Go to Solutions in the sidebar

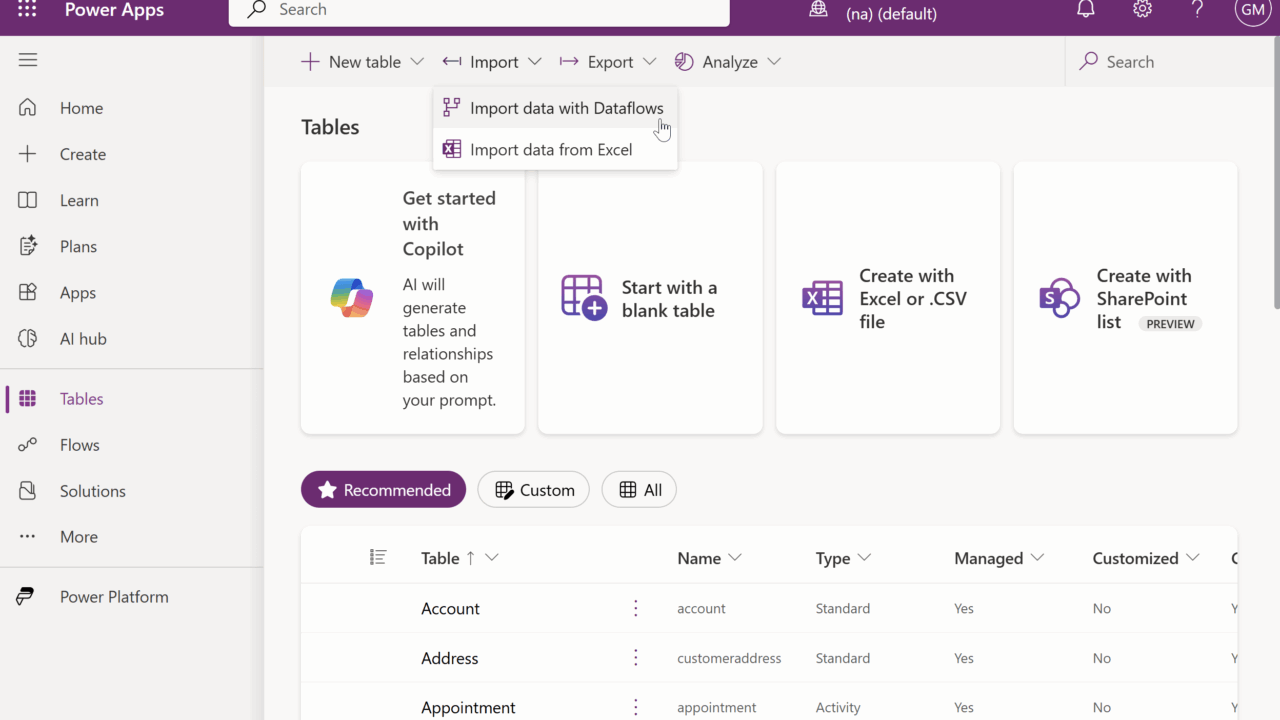[x=92, y=491]
